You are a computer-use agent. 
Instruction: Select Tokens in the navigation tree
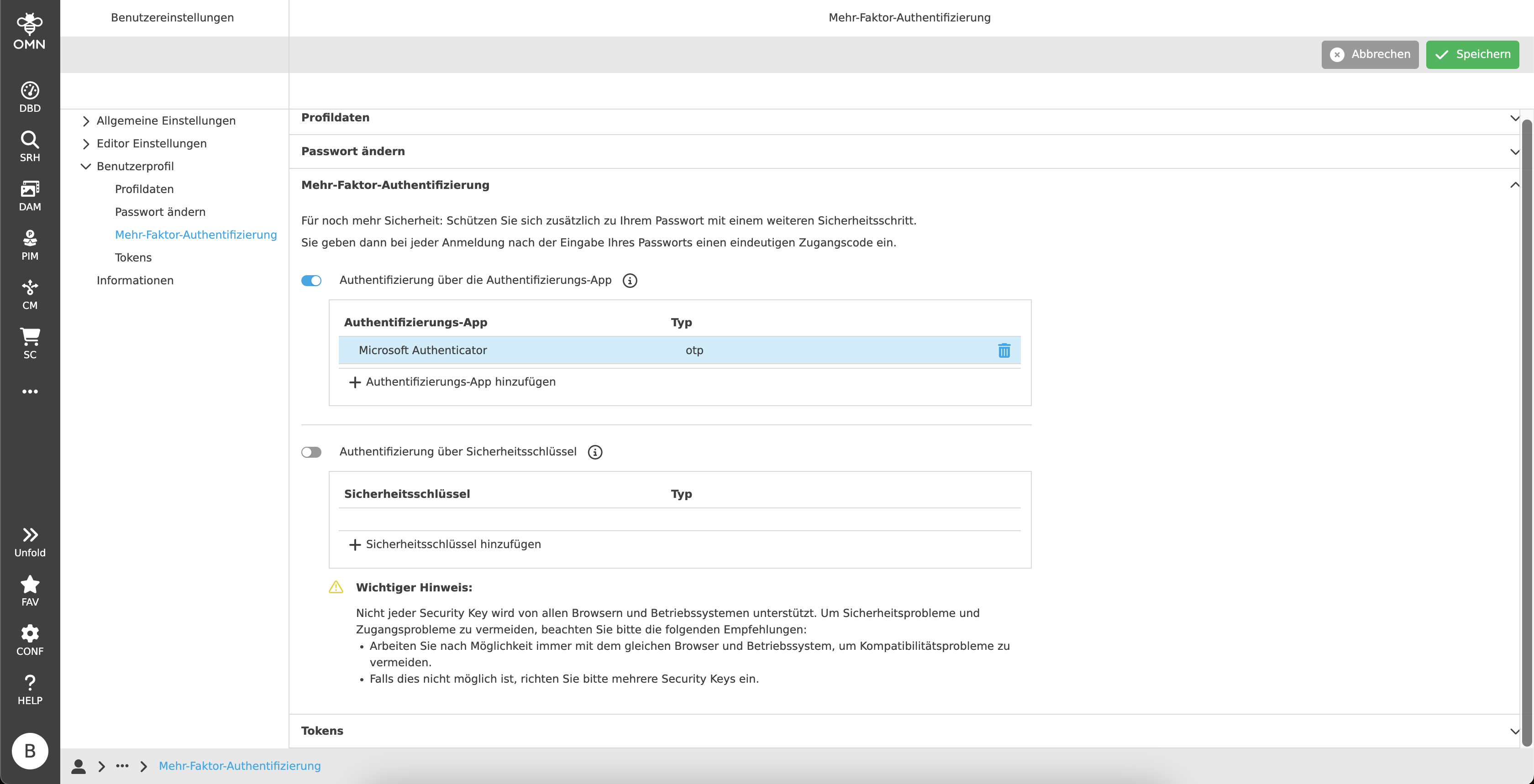click(x=133, y=257)
